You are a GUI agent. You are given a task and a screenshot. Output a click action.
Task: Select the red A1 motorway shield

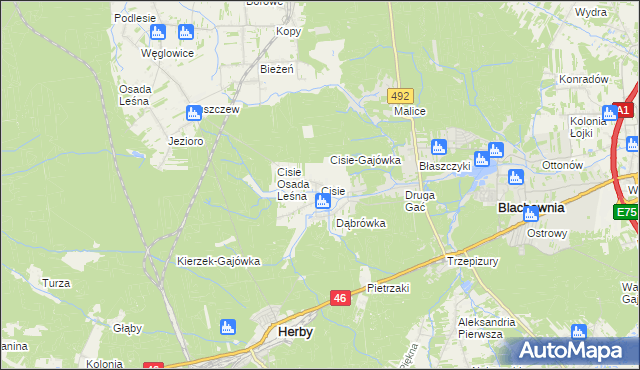(623, 110)
